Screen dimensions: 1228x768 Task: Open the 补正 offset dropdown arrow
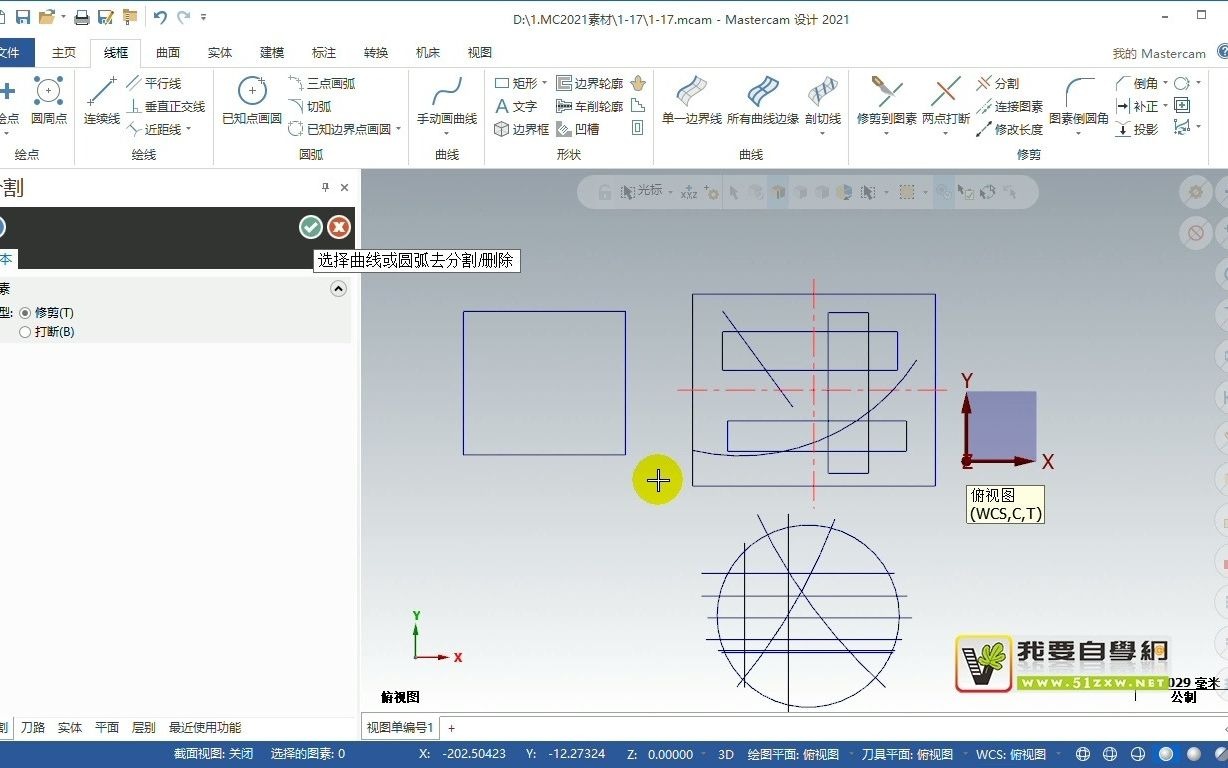point(1165,106)
